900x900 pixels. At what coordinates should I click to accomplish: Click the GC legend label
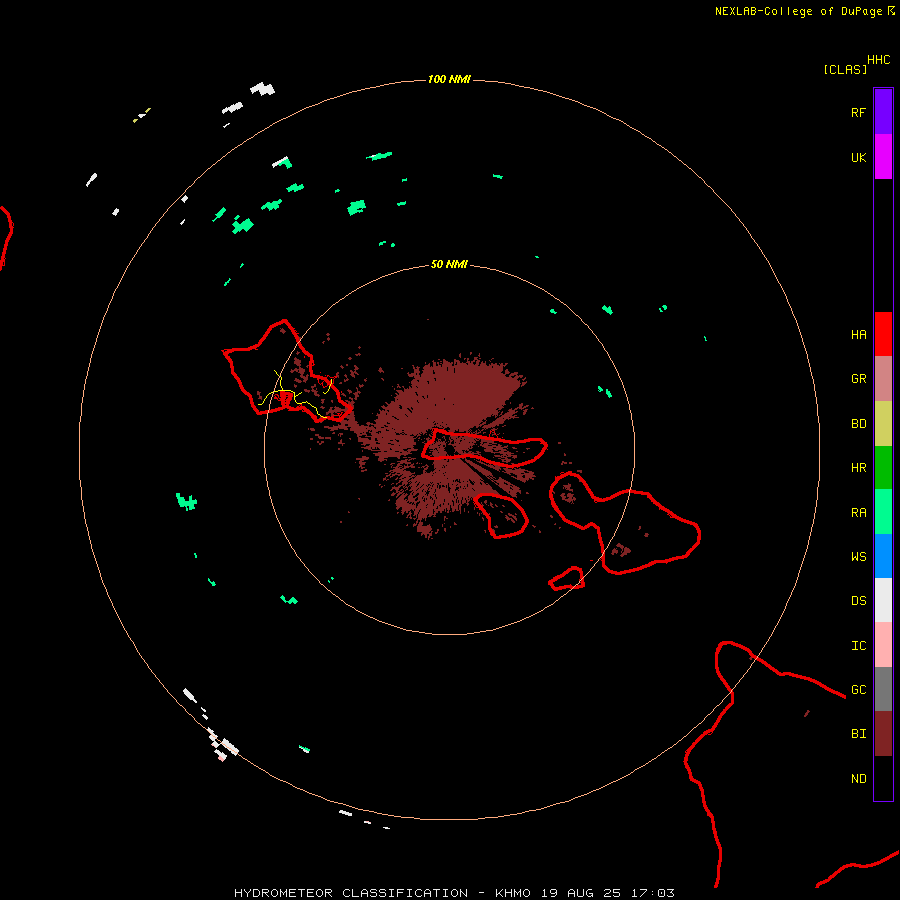[x=858, y=690]
